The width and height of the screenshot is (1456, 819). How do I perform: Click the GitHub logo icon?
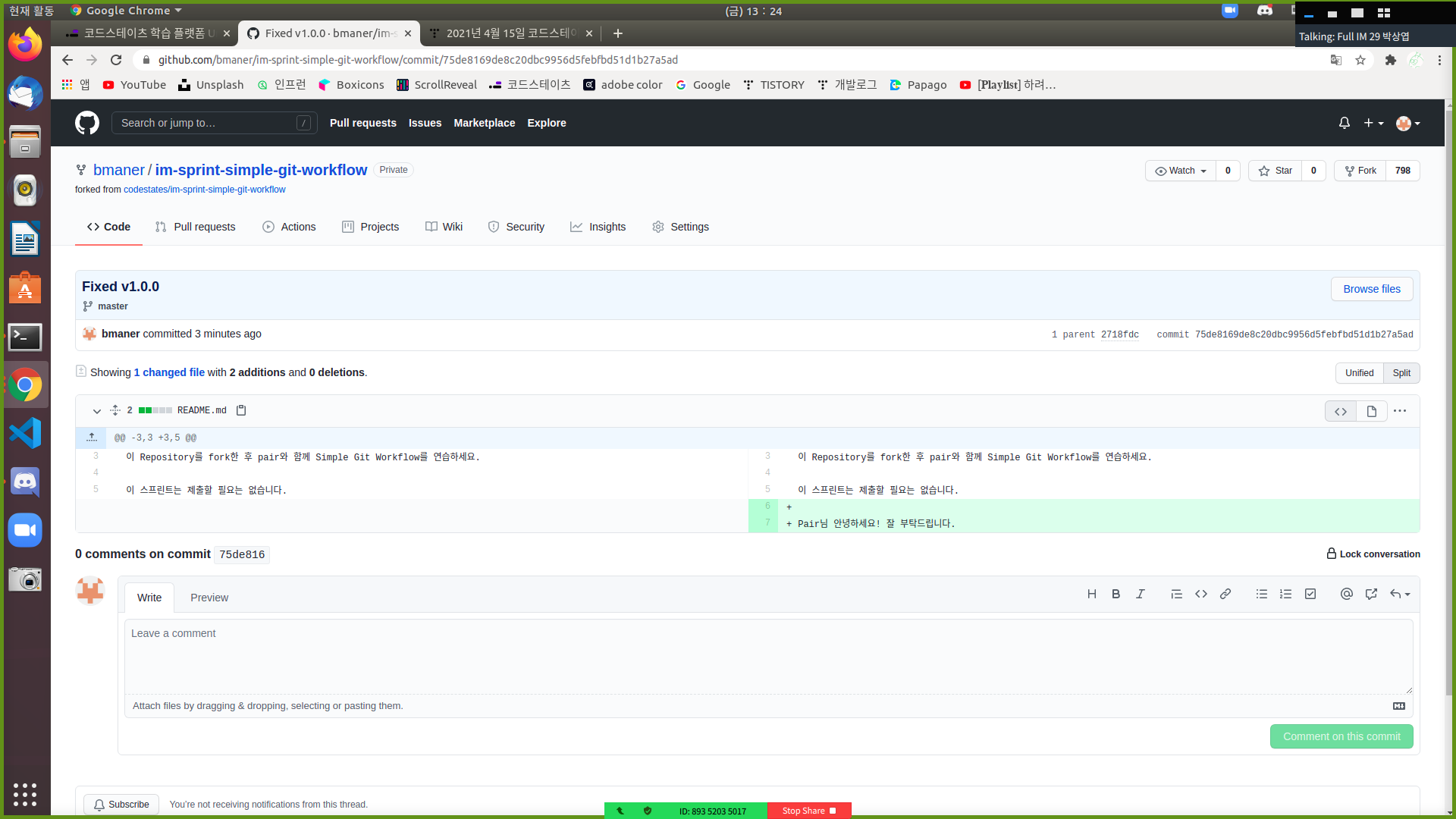pyautogui.click(x=87, y=123)
